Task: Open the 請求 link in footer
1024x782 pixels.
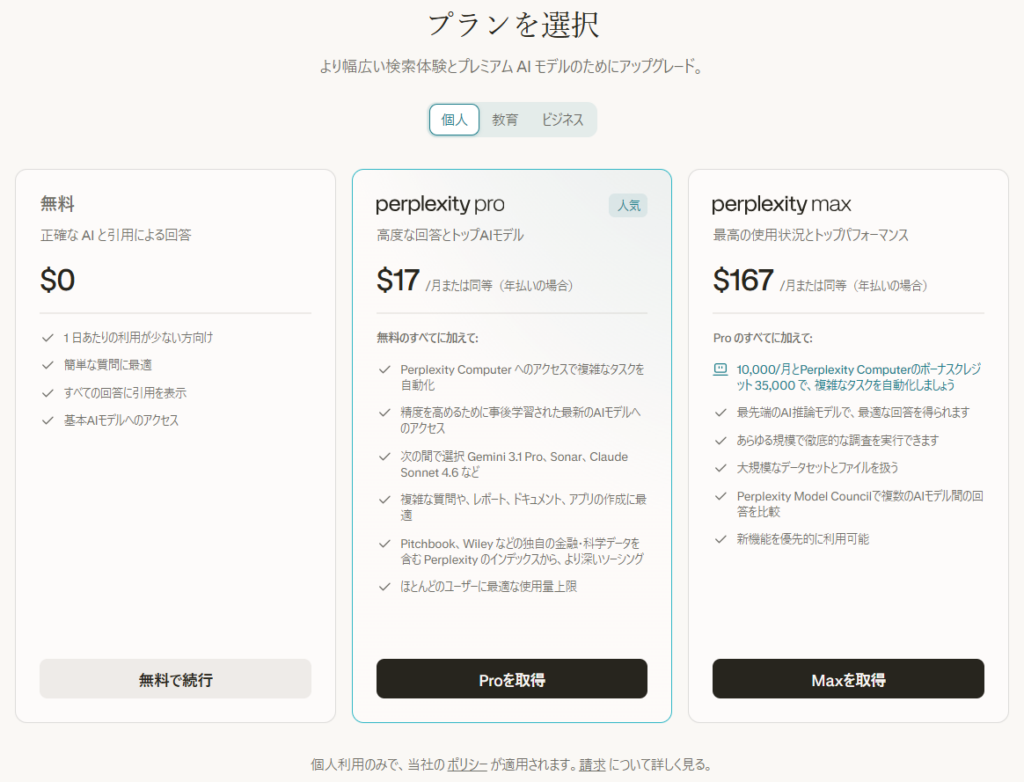Action: [592, 765]
